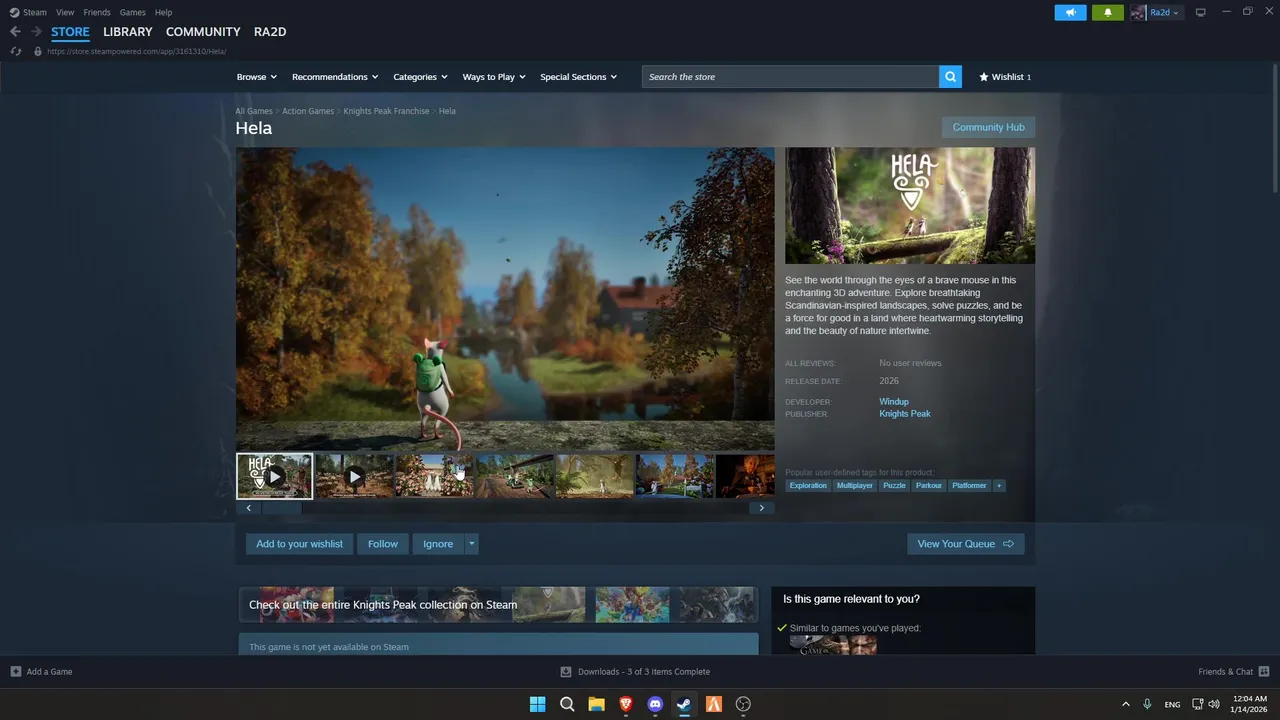Viewport: 1280px width, 720px height.
Task: Click in the Search the store field
Action: click(x=790, y=77)
